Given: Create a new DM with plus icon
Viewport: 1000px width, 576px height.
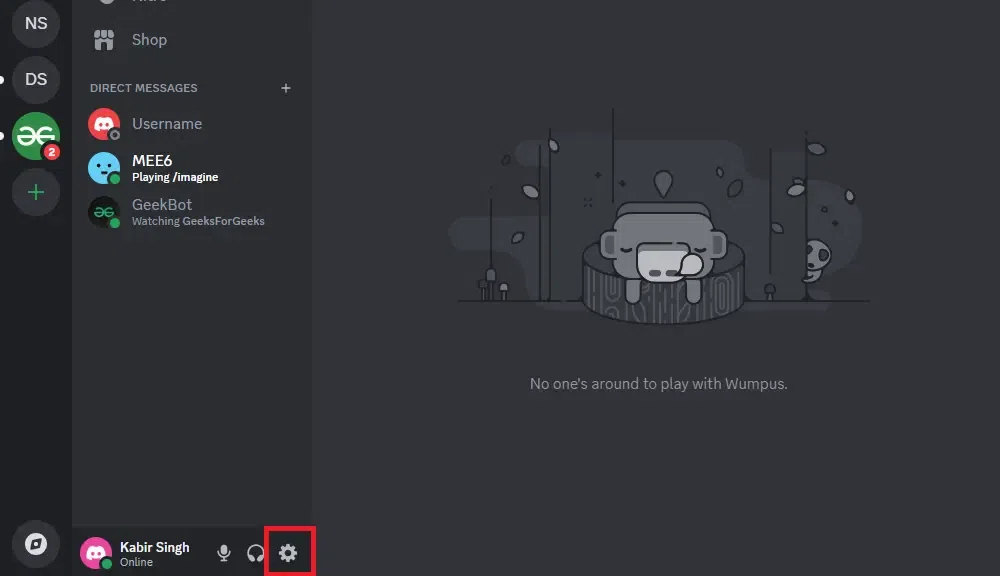Looking at the screenshot, I should (x=286, y=88).
